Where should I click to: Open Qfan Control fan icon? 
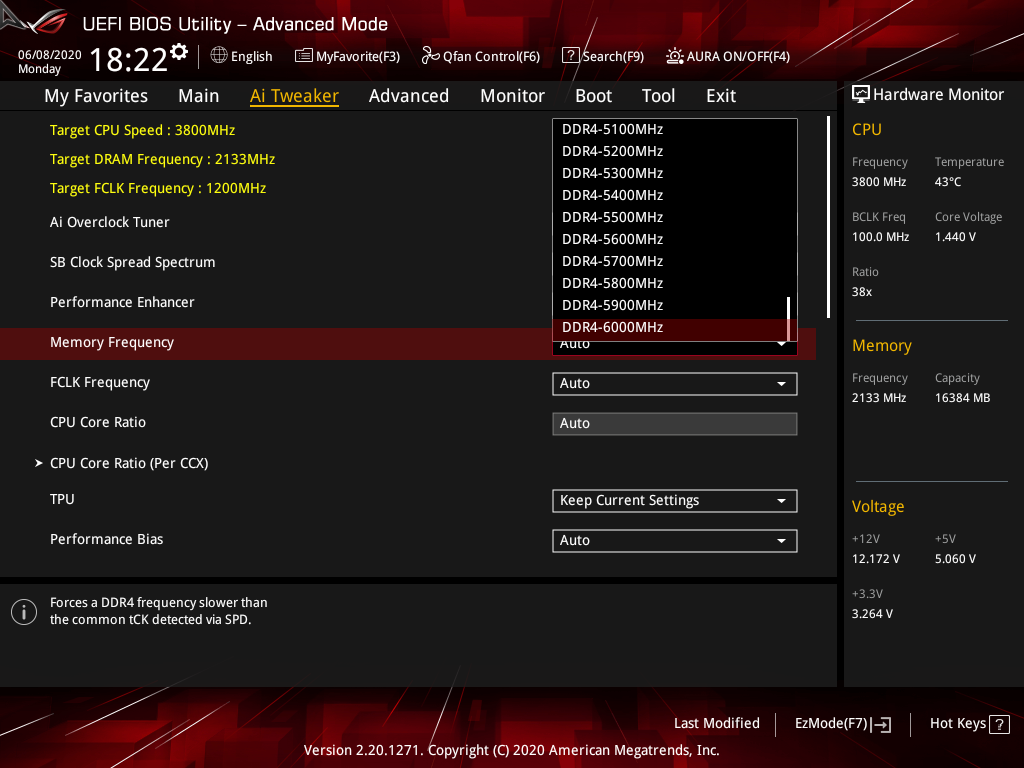(430, 56)
